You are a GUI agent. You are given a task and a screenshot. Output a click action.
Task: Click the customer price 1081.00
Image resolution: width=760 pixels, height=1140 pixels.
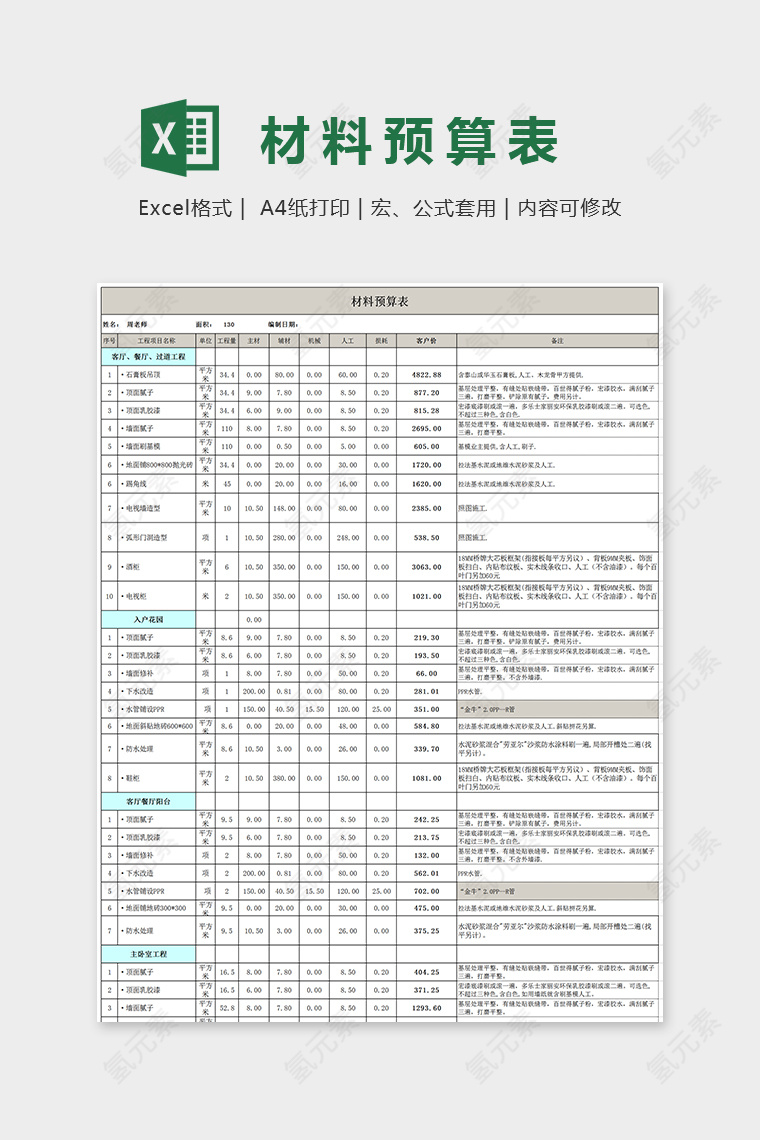[426, 778]
